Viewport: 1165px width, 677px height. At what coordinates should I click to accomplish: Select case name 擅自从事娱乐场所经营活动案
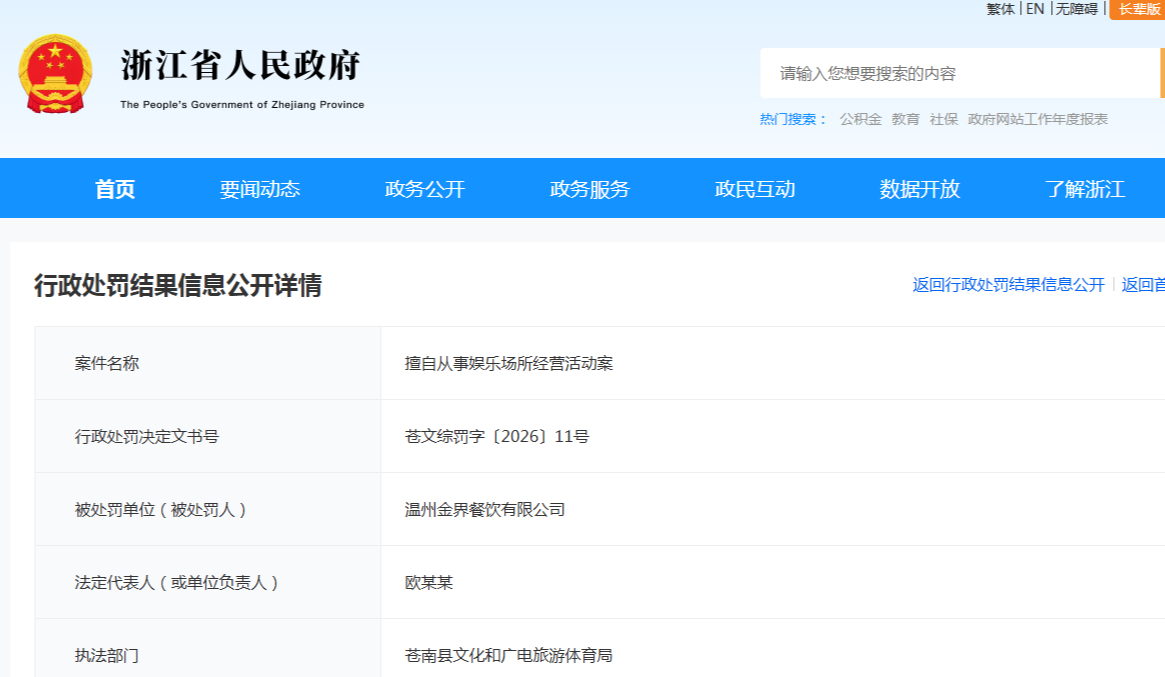[x=509, y=363]
